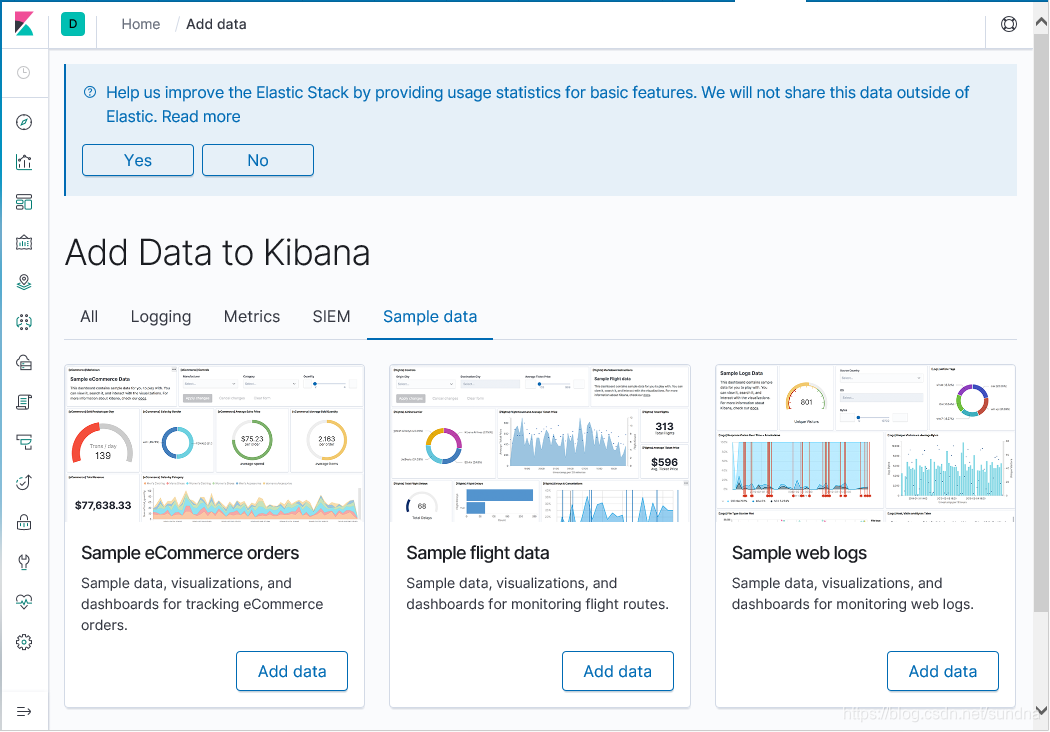This screenshot has width=1050, height=732.
Task: Click Sample web logs title
Action: tap(800, 553)
